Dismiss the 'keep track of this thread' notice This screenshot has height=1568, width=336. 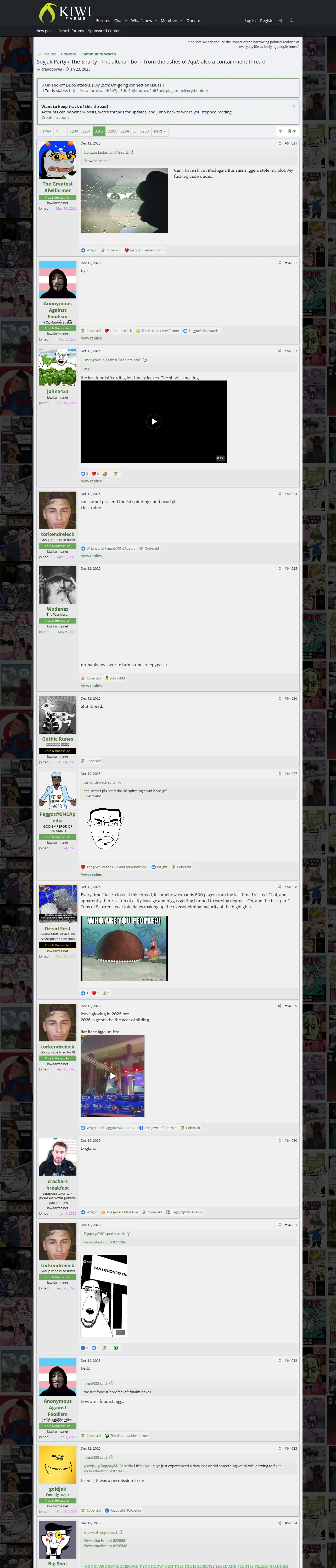pos(293,106)
